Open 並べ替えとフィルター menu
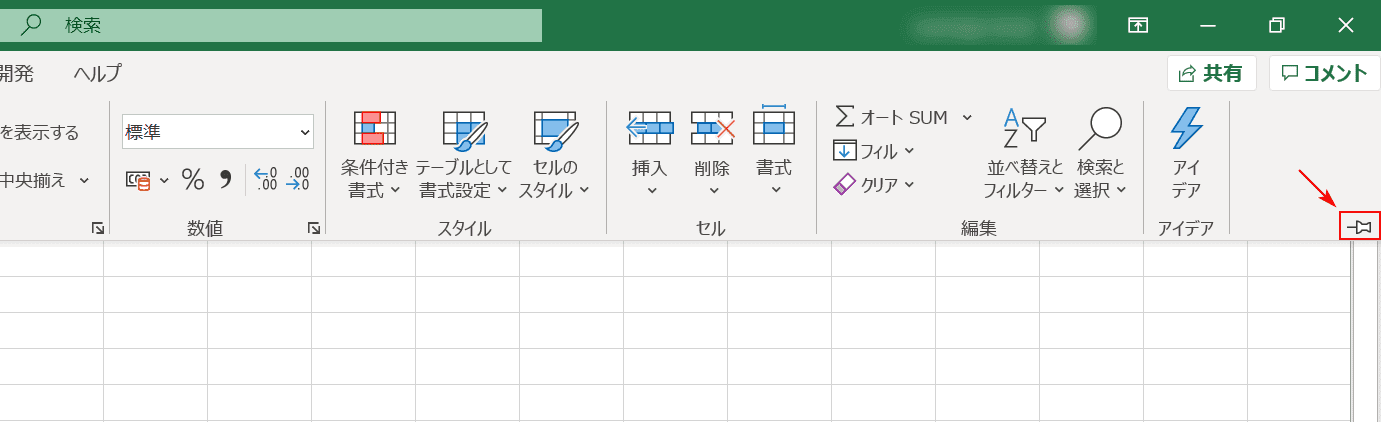 (1024, 154)
